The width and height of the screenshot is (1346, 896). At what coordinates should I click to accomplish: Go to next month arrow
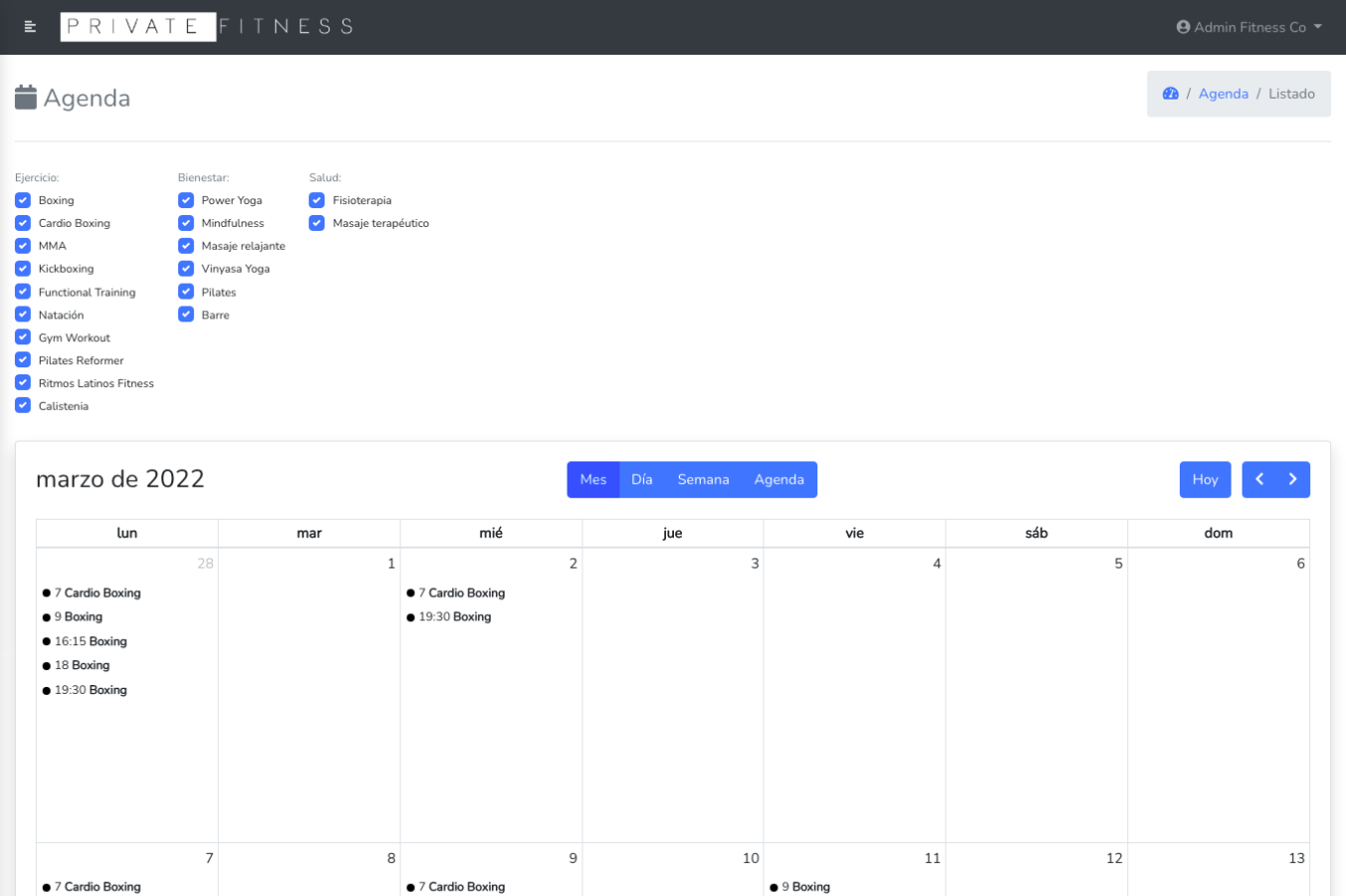pyautogui.click(x=1293, y=479)
